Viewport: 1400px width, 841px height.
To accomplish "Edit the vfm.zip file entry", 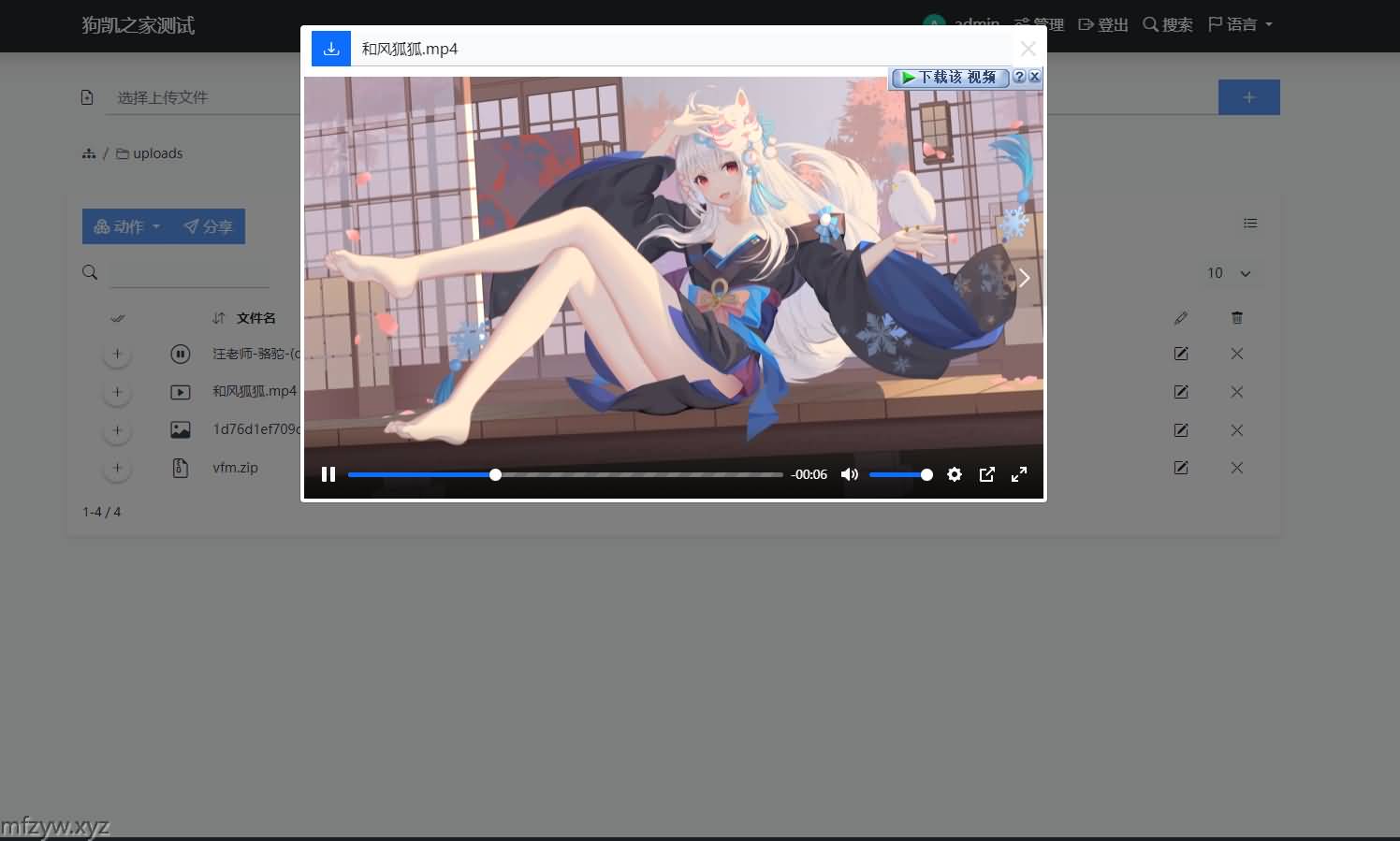I will click(x=1181, y=468).
